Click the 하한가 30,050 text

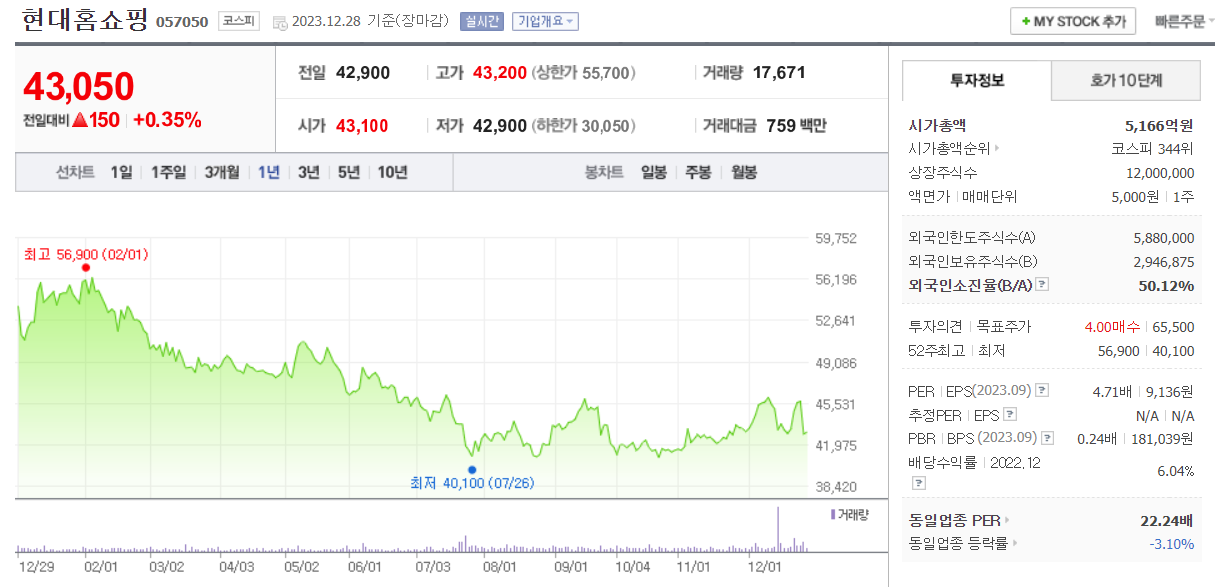(x=584, y=126)
